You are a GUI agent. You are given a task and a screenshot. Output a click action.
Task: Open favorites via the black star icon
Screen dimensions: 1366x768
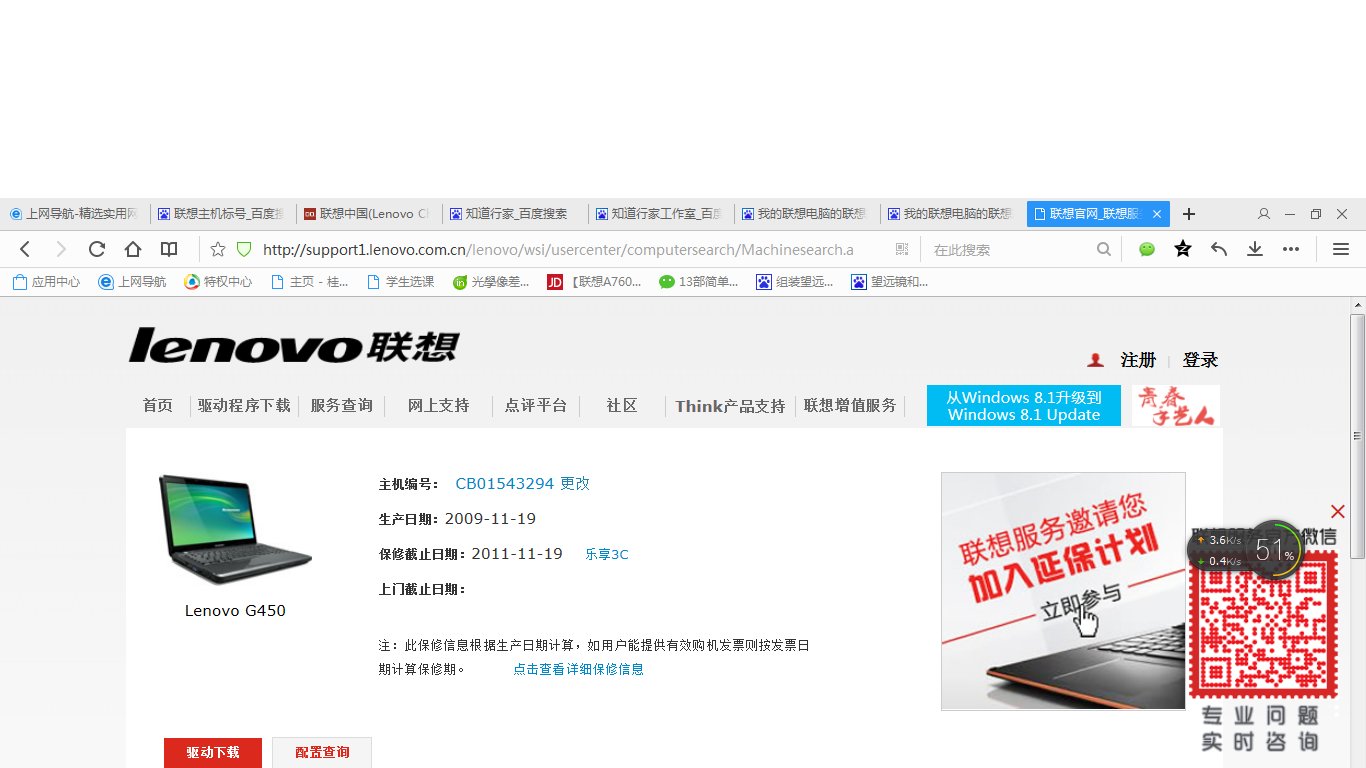click(1182, 249)
